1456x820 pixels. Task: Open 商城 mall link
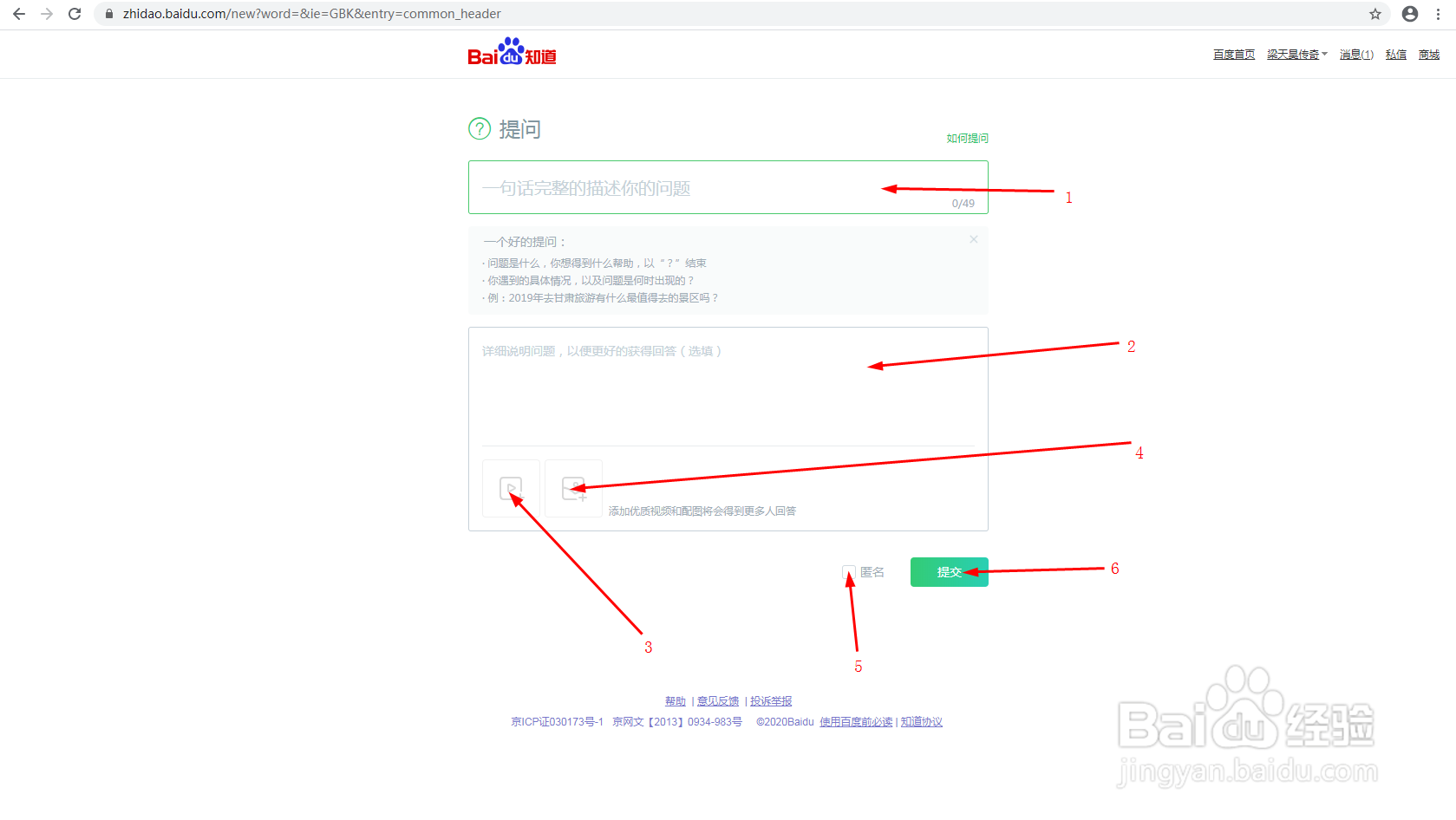coord(1429,55)
